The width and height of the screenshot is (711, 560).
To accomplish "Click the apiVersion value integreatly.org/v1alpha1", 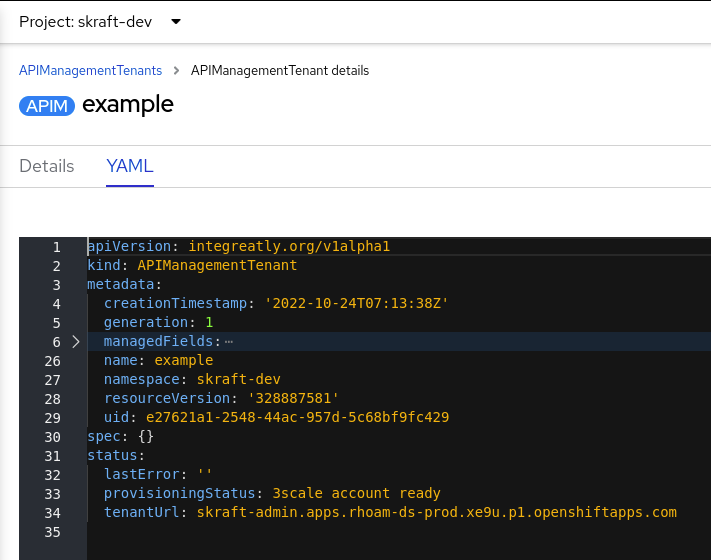I will [289, 246].
